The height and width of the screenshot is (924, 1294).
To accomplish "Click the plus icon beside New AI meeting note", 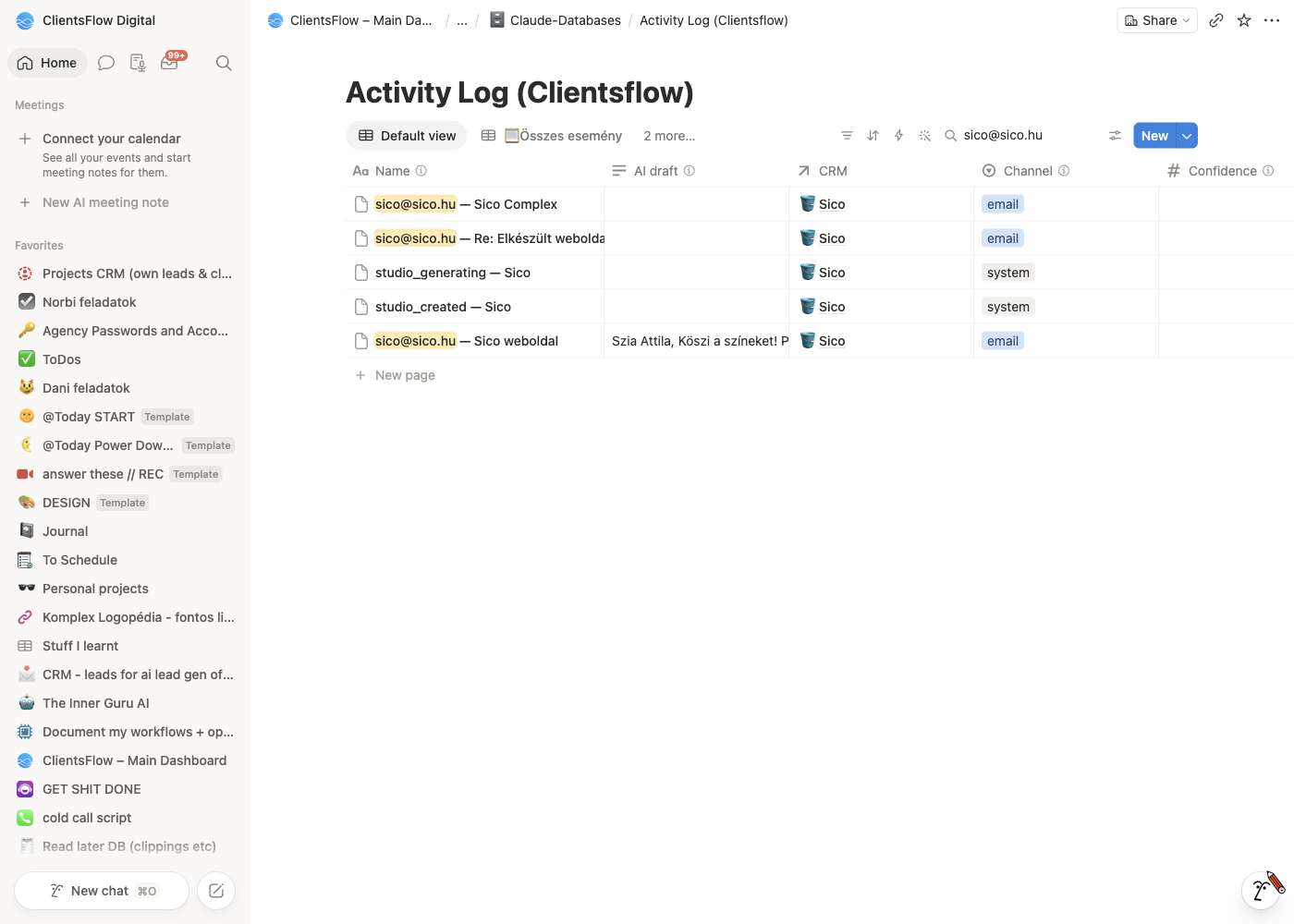I will pyautogui.click(x=25, y=202).
